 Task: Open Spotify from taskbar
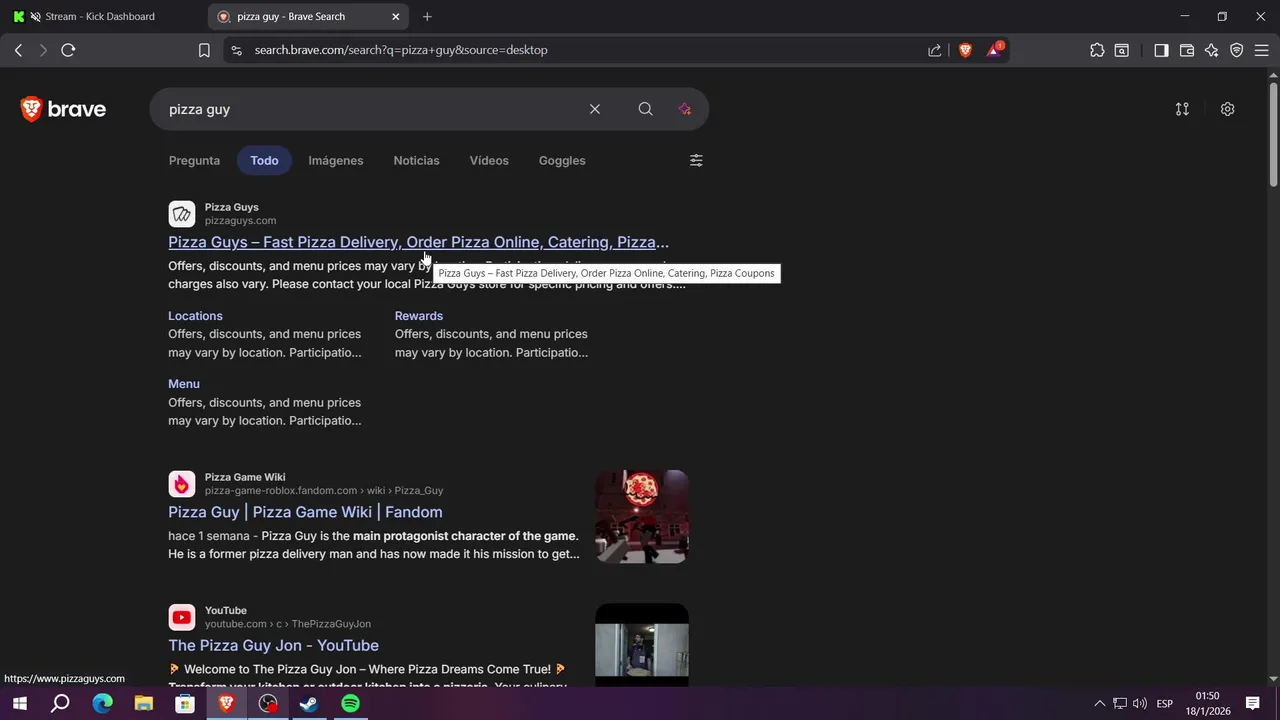(350, 704)
